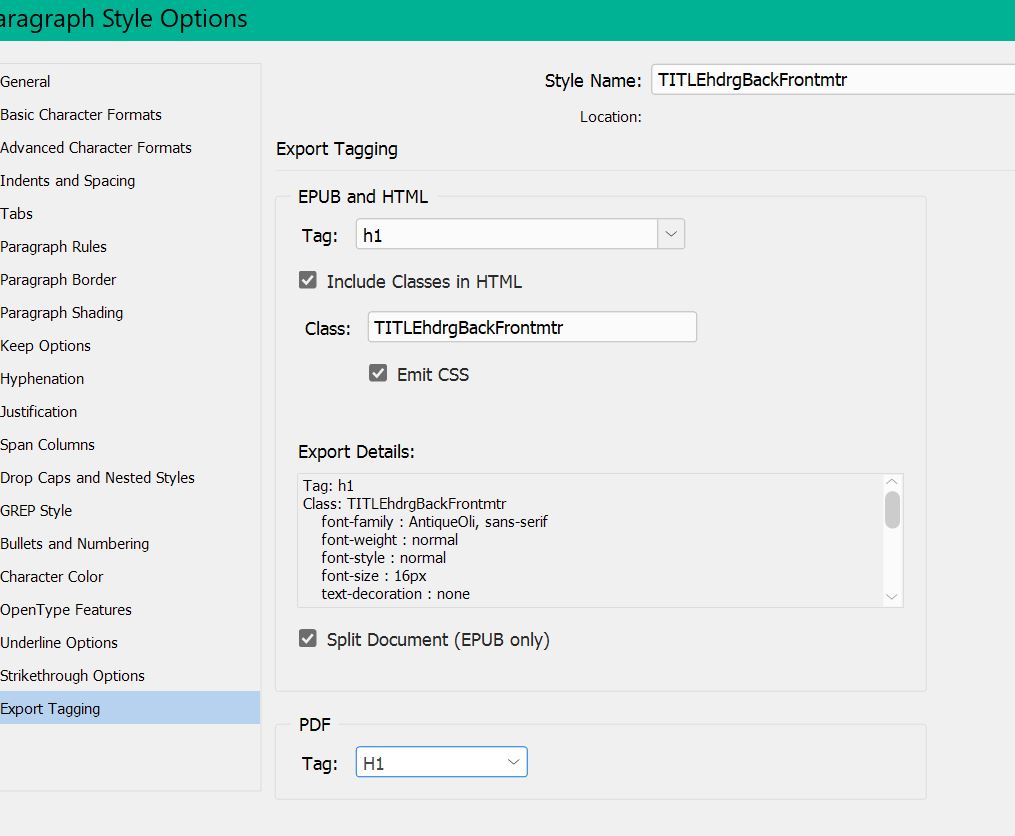Select Basic Character Formats in sidebar
Image resolution: width=1015 pixels, height=836 pixels.
tap(129, 115)
